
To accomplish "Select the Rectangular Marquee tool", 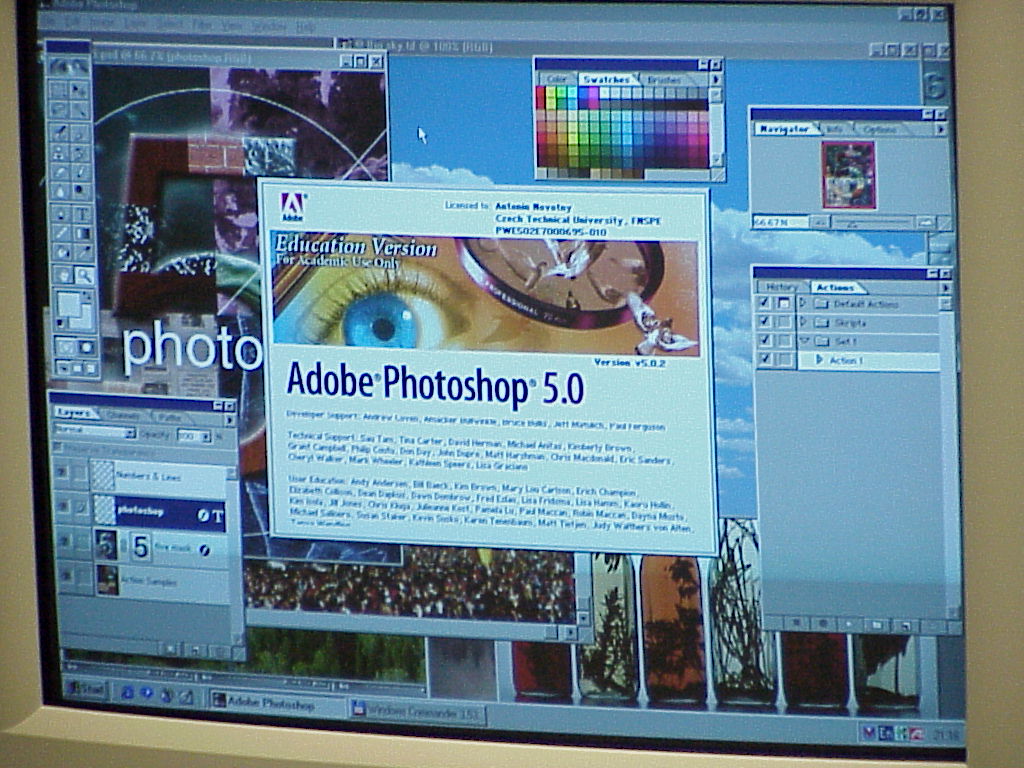I will pyautogui.click(x=59, y=89).
